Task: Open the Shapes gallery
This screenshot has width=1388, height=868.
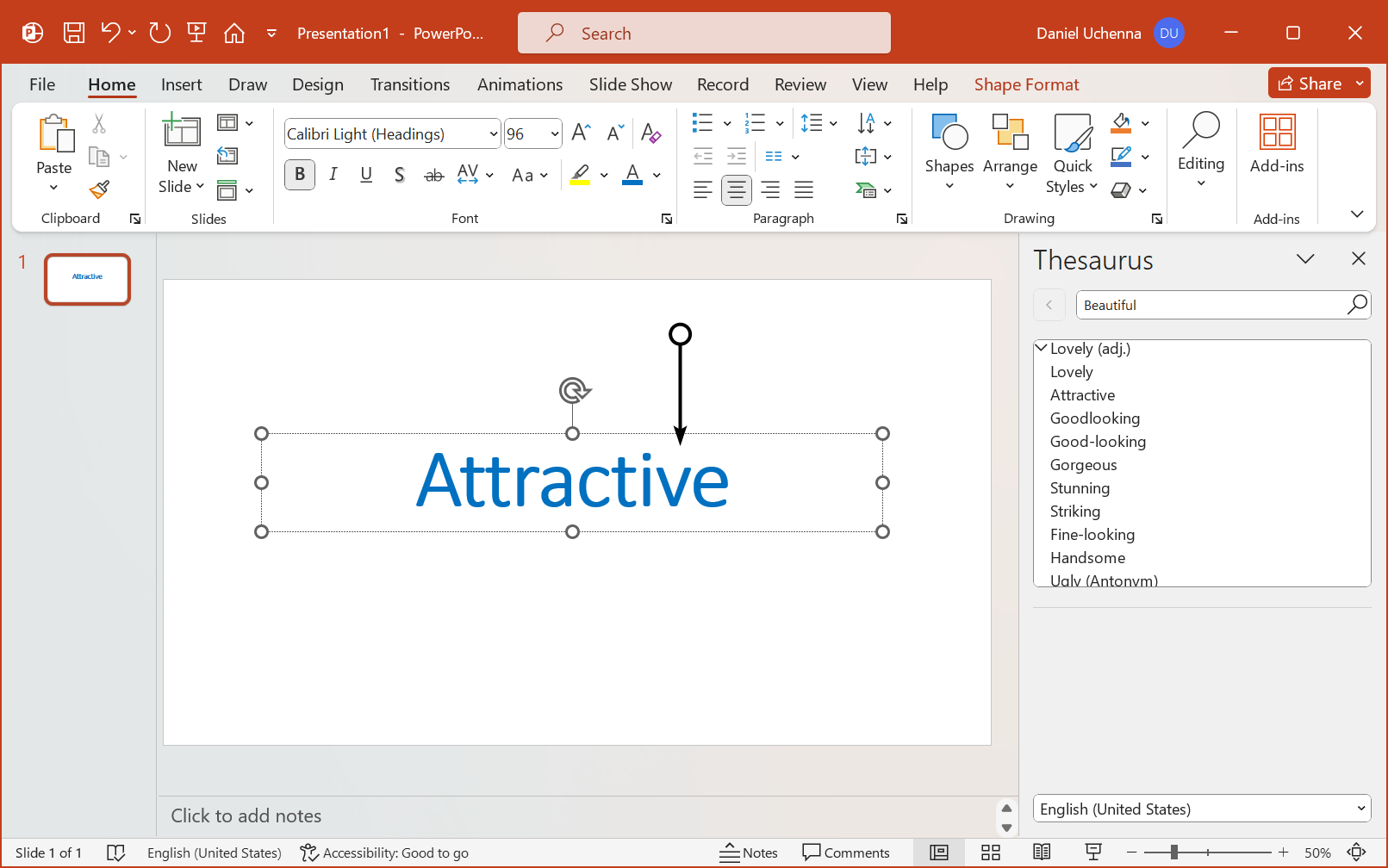Action: coord(949,152)
